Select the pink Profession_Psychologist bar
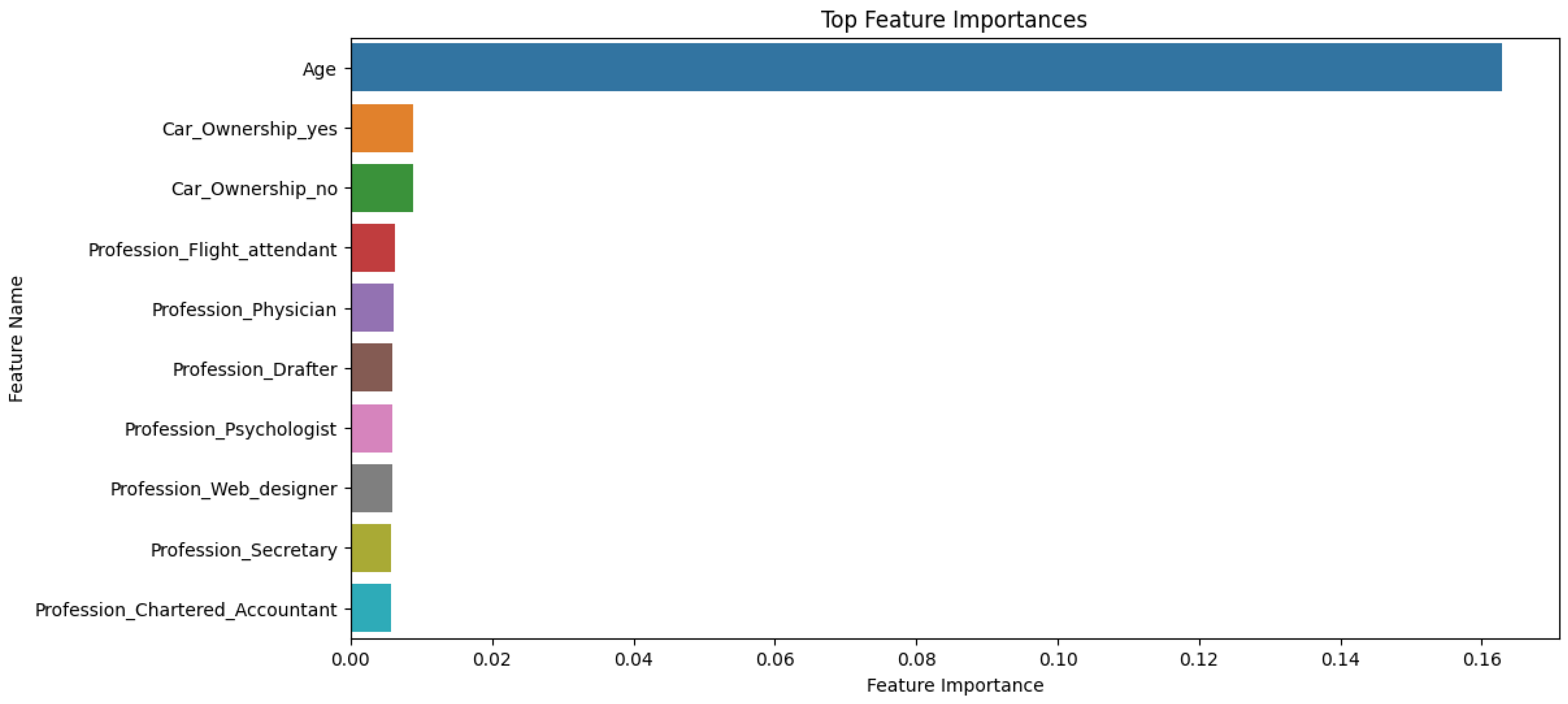This screenshot has width=1568, height=704. (x=372, y=428)
